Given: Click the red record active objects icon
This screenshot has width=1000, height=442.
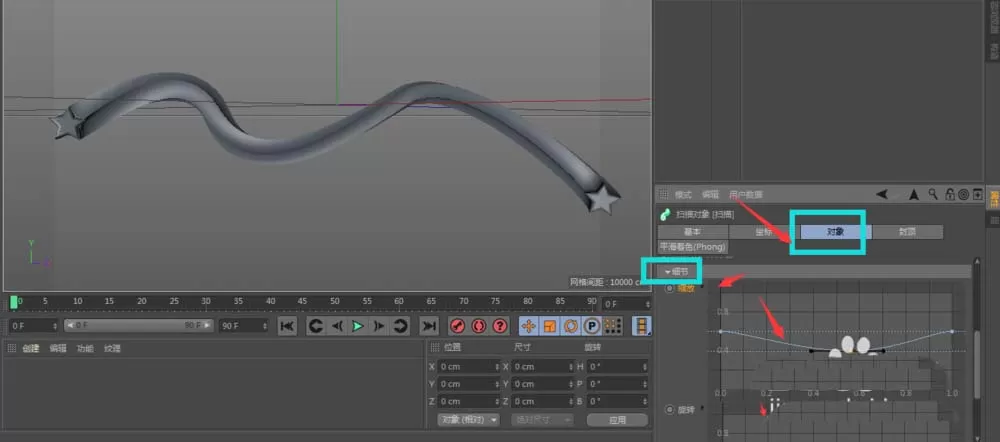Looking at the screenshot, I should pos(457,326).
